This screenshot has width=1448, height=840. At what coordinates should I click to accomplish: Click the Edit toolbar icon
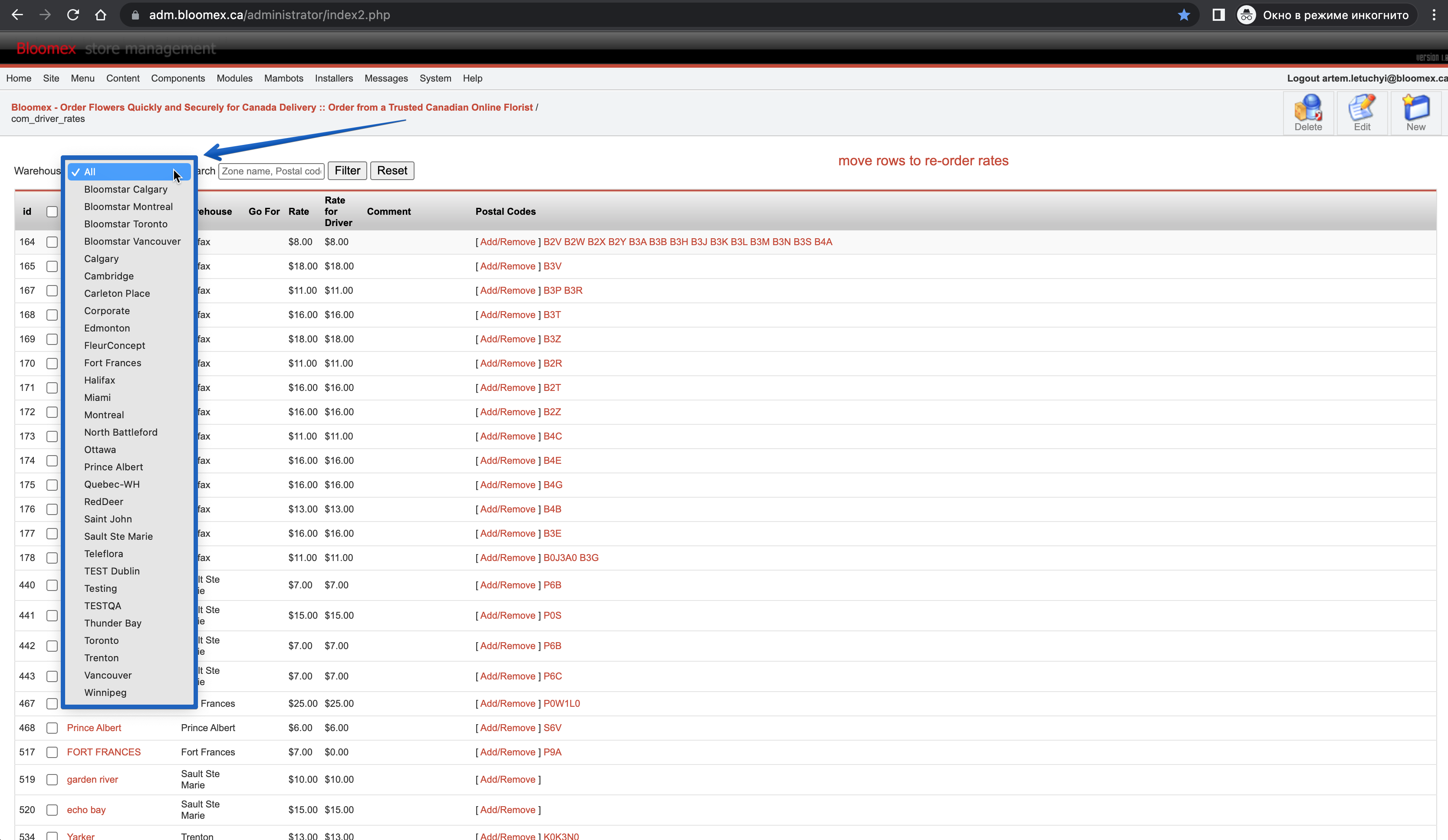pos(1362,113)
